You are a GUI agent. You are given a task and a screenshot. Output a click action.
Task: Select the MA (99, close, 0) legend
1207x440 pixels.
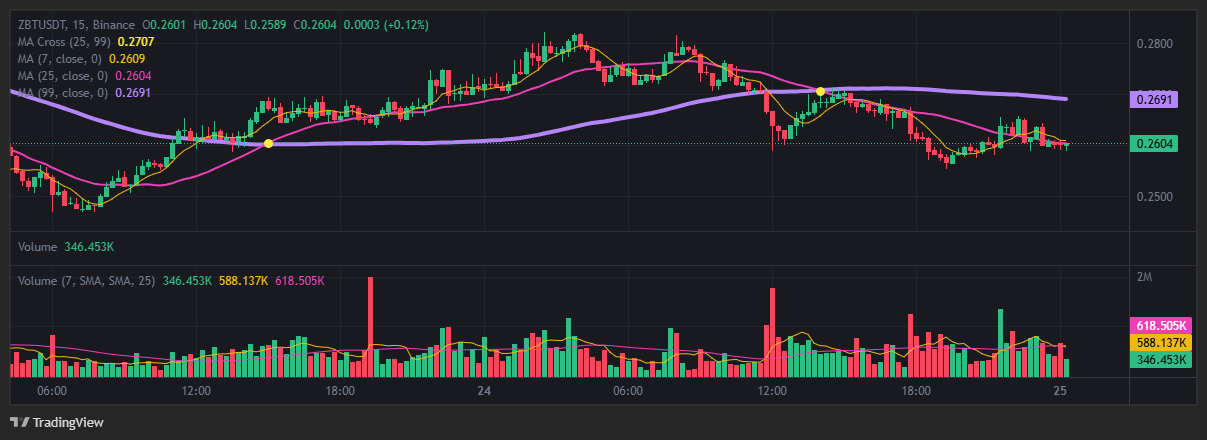(64, 93)
